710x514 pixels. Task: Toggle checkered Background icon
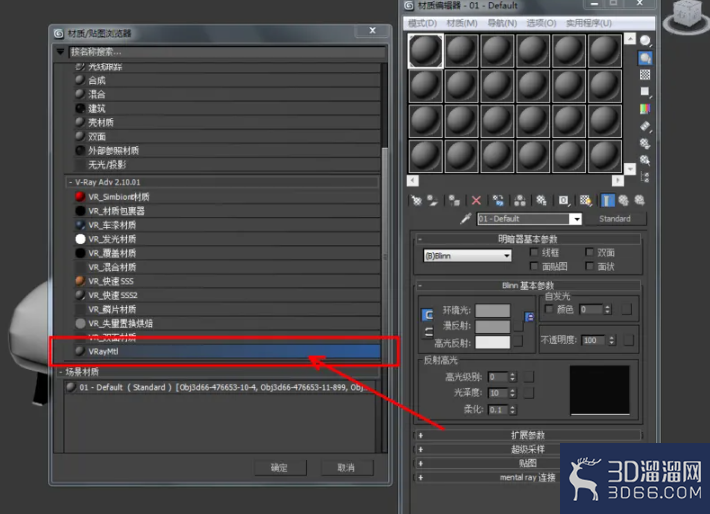click(645, 75)
